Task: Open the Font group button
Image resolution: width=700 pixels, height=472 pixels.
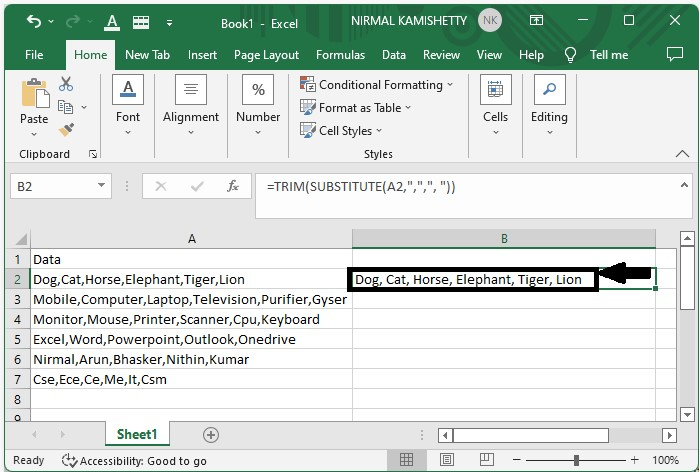Action: point(128,105)
